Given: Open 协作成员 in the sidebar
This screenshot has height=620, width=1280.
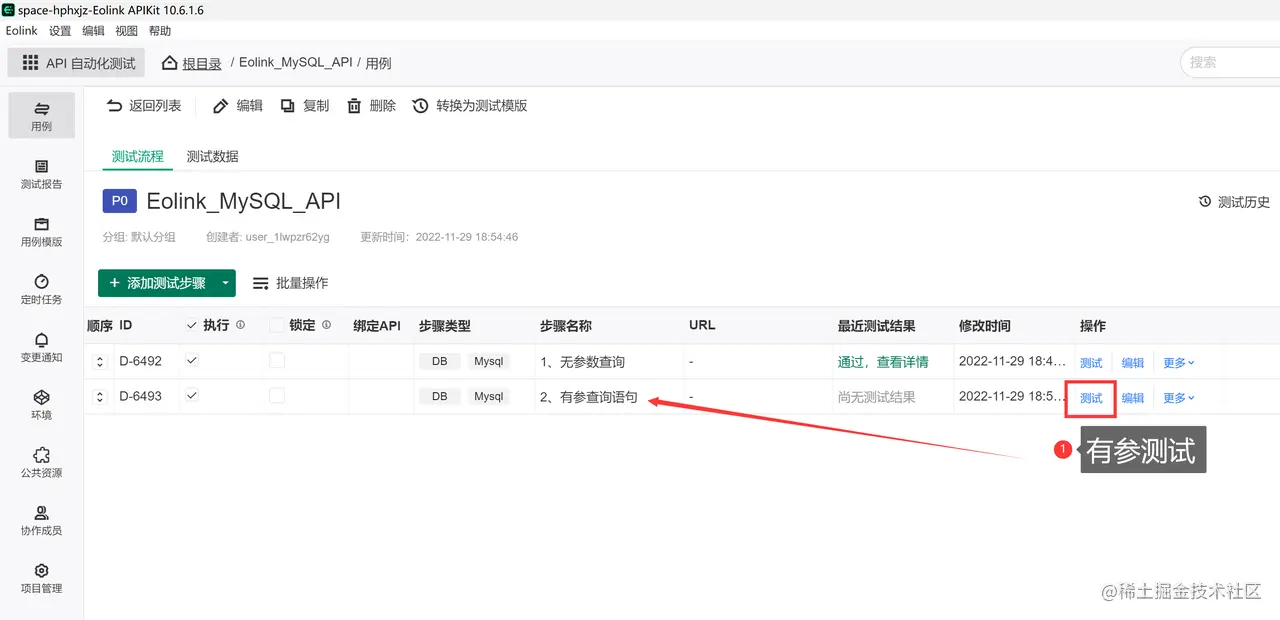Looking at the screenshot, I should coord(41,520).
